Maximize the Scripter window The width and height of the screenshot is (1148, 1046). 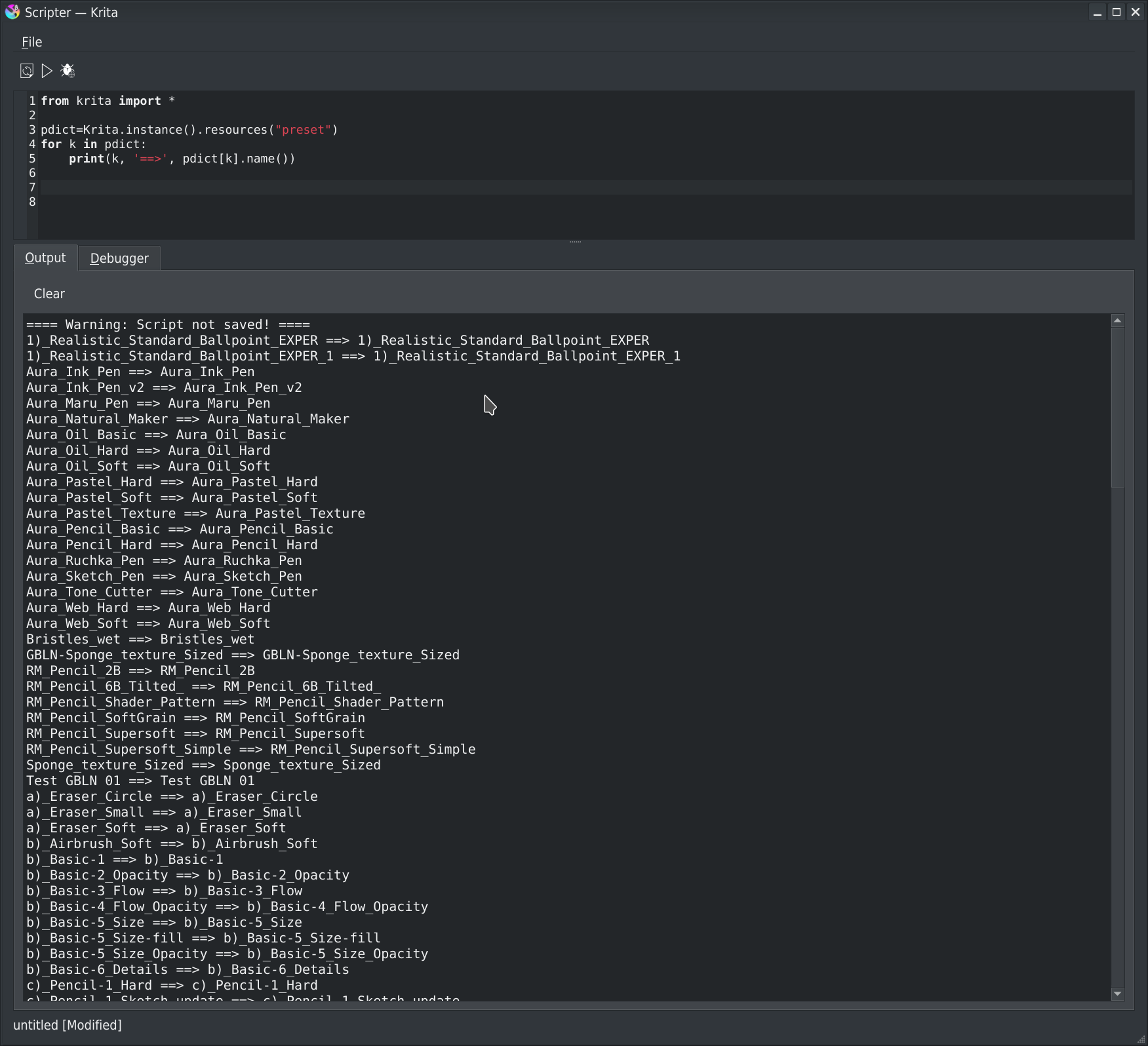point(1117,12)
